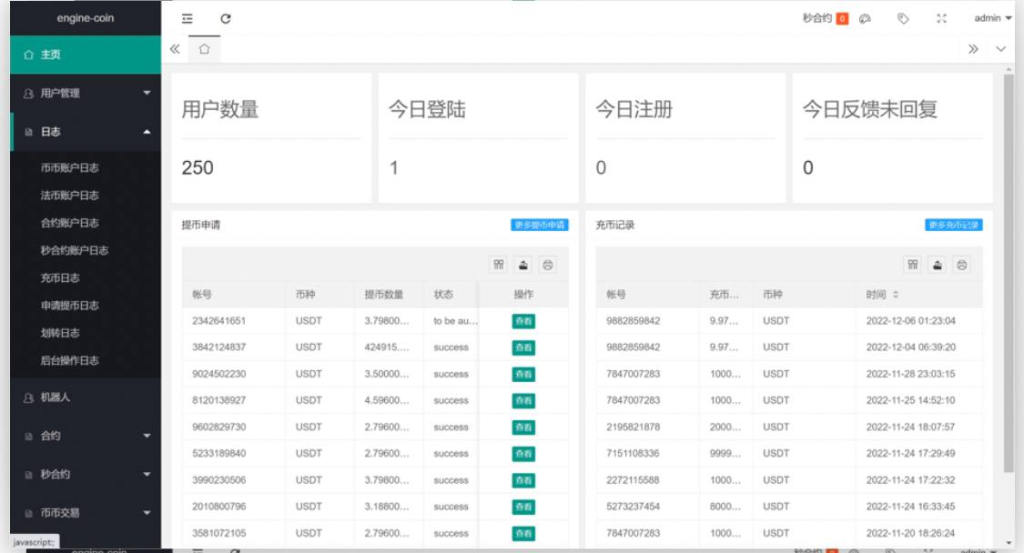Image resolution: width=1024 pixels, height=553 pixels.
Task: Click 查看 for account 3581072105
Action: (523, 533)
